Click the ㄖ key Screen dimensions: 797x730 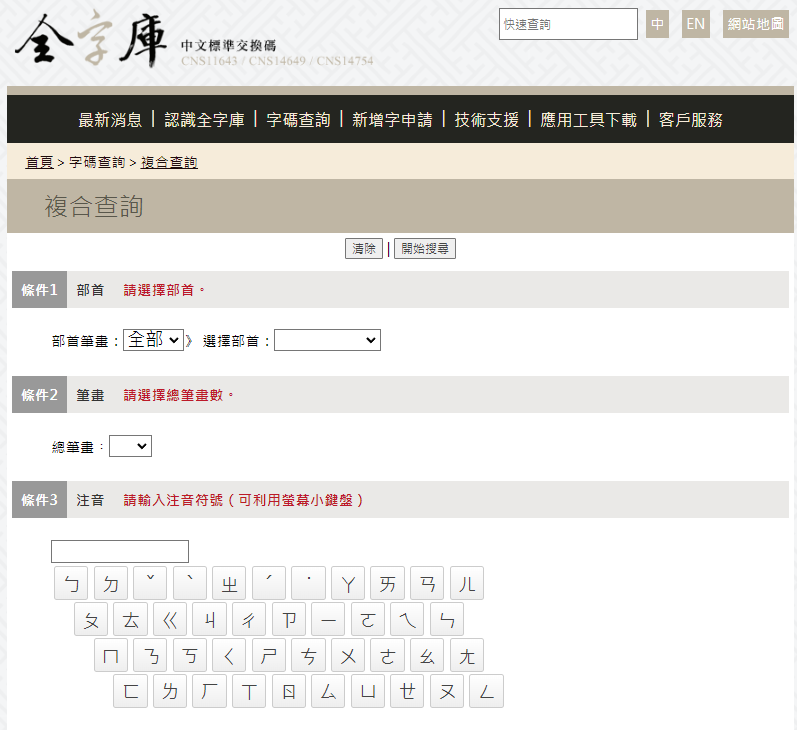(x=289, y=691)
